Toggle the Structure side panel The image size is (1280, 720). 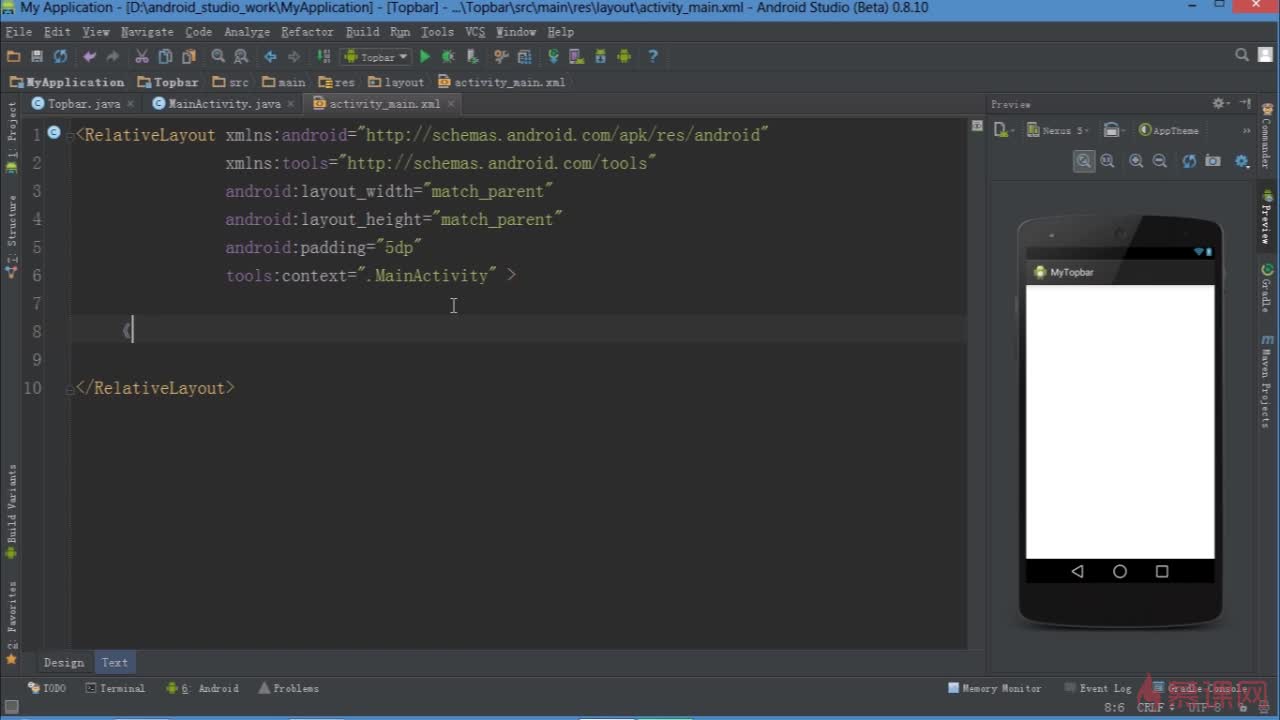(12, 236)
